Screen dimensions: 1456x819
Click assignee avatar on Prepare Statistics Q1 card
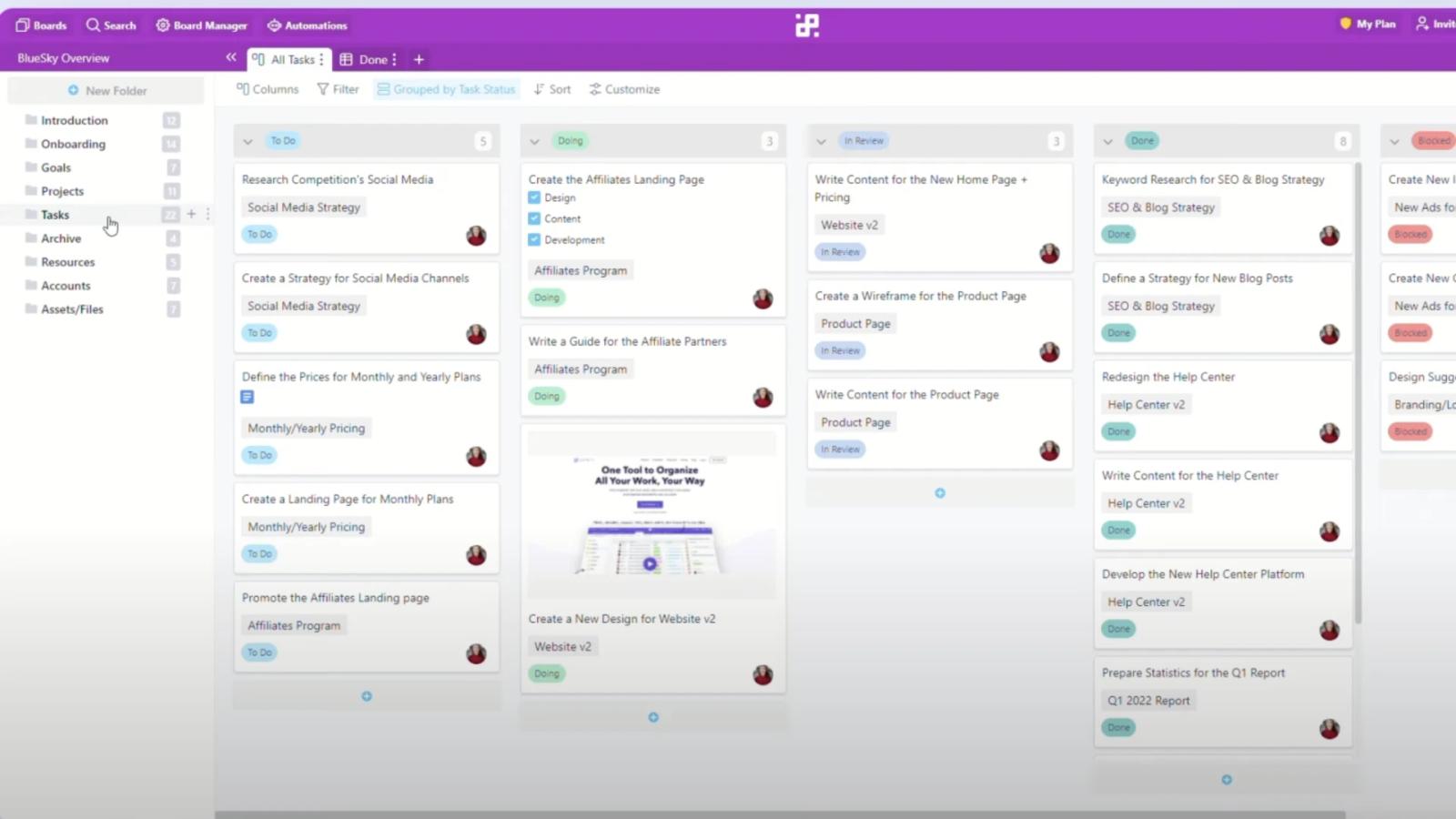coord(1330,729)
